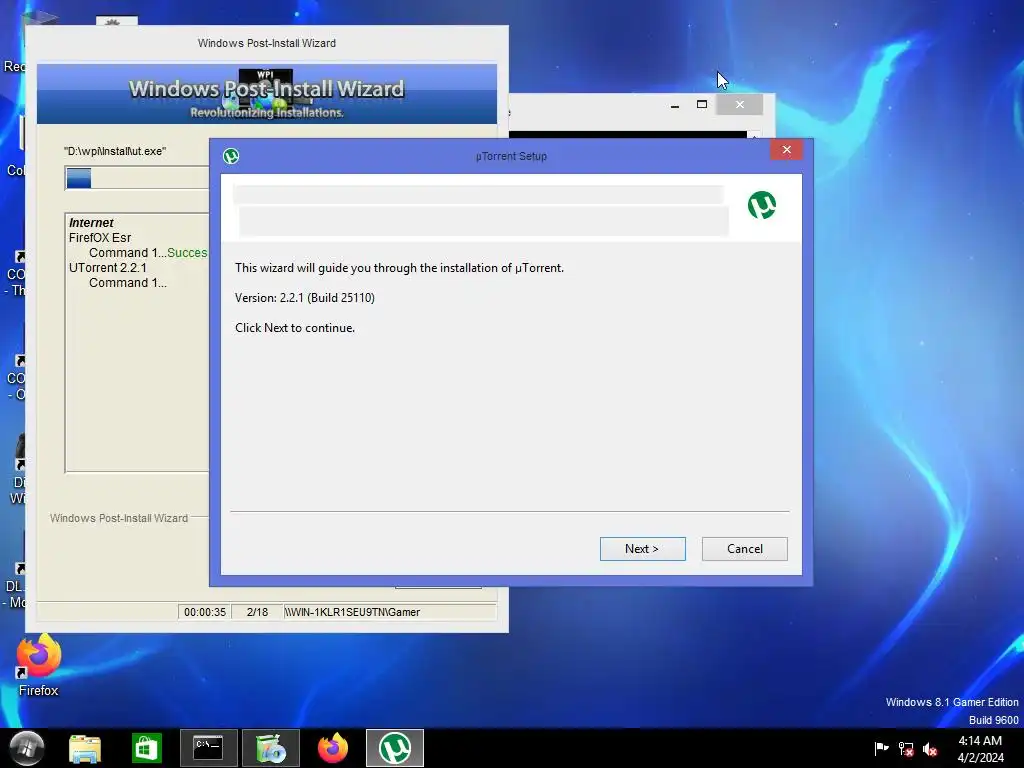Switch to the command prompt taskbar window
Screen dimensions: 1024x768
208,748
